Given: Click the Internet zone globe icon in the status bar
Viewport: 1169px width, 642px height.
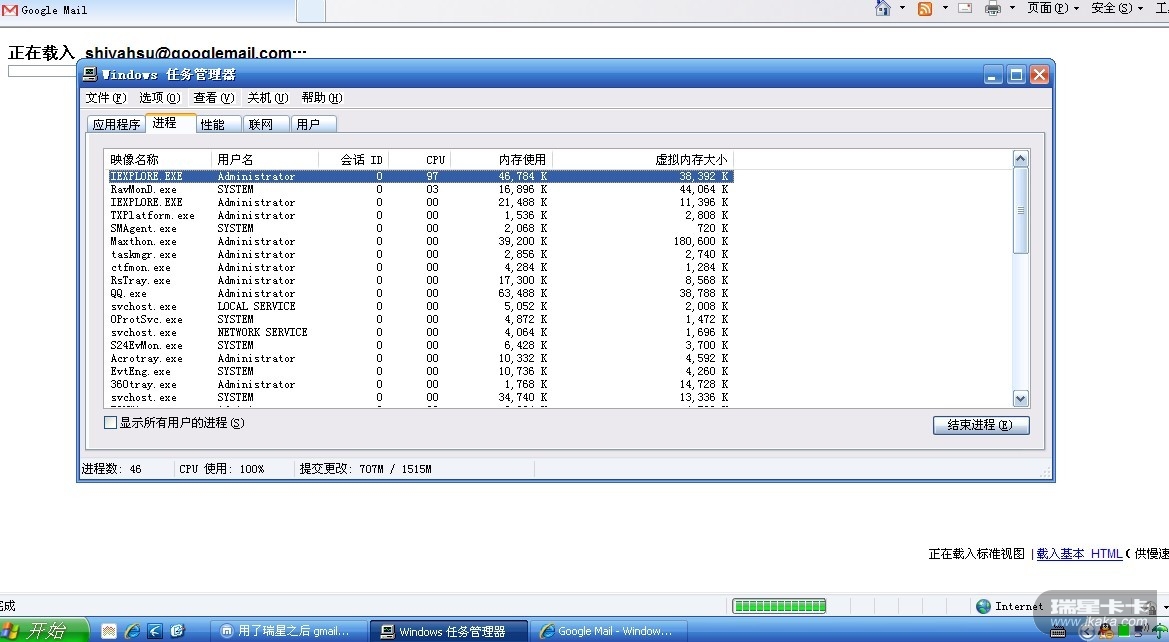Looking at the screenshot, I should 983,606.
